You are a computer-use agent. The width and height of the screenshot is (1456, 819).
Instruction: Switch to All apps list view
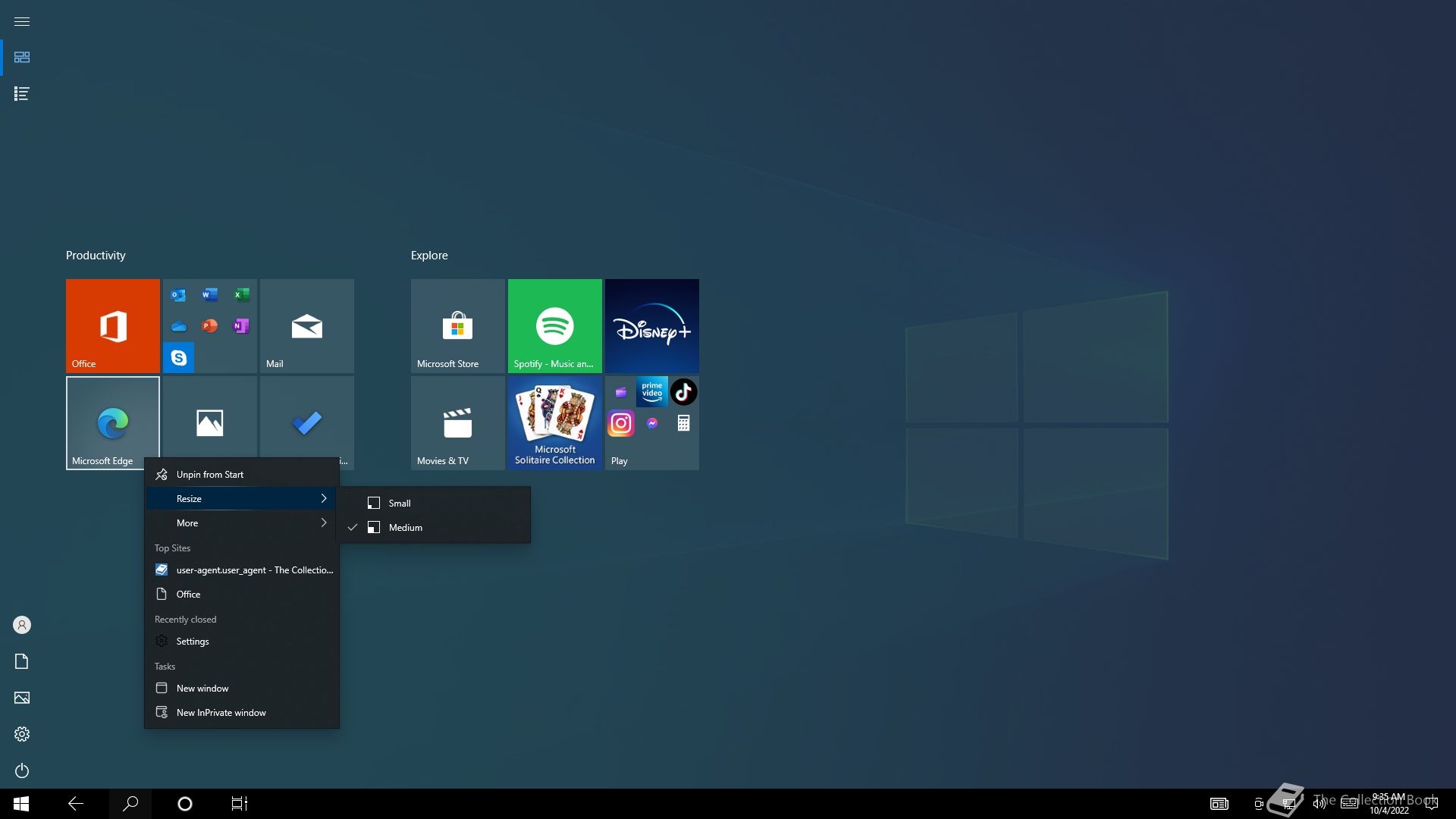click(x=22, y=94)
